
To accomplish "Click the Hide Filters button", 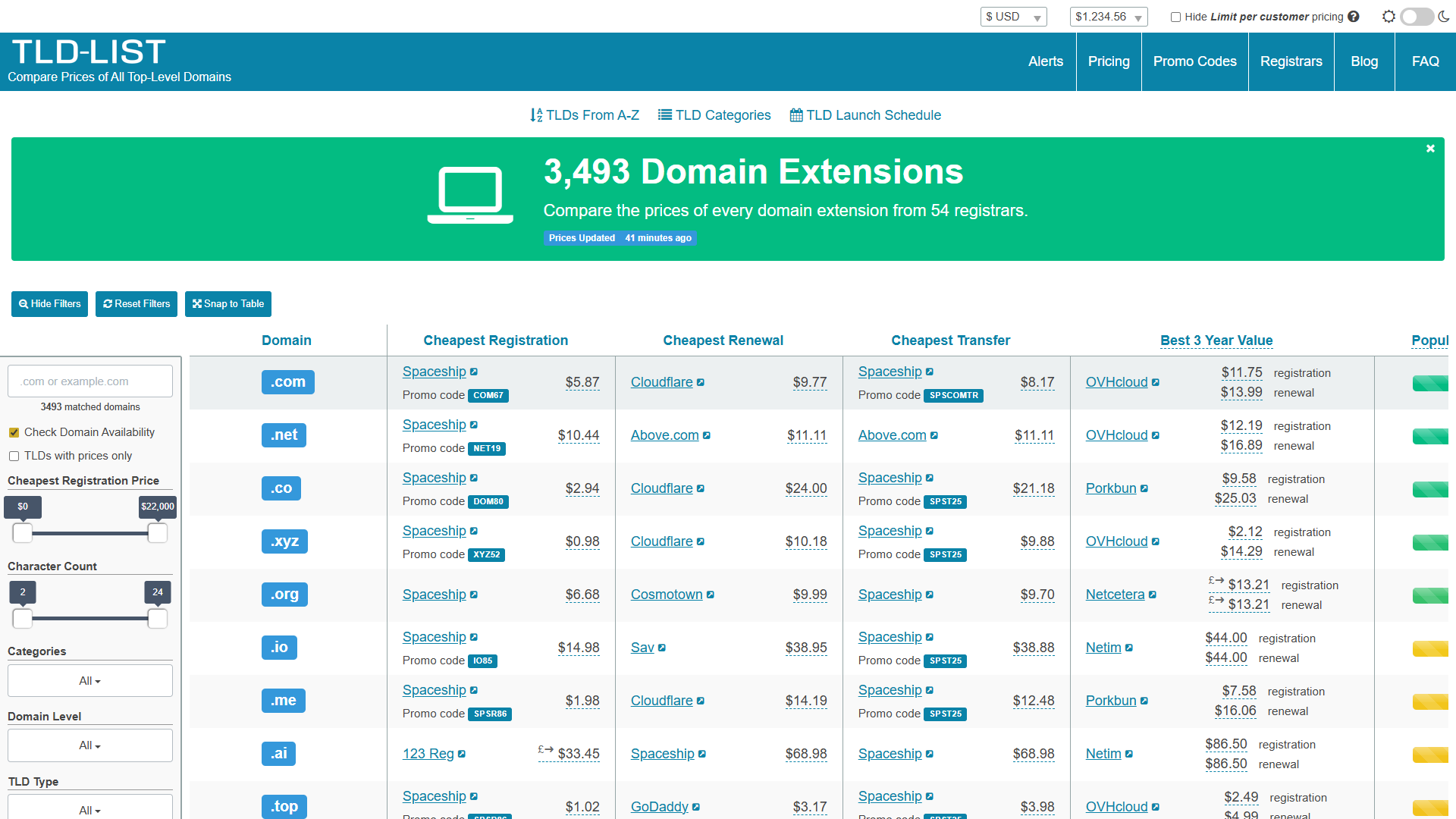I will point(49,304).
